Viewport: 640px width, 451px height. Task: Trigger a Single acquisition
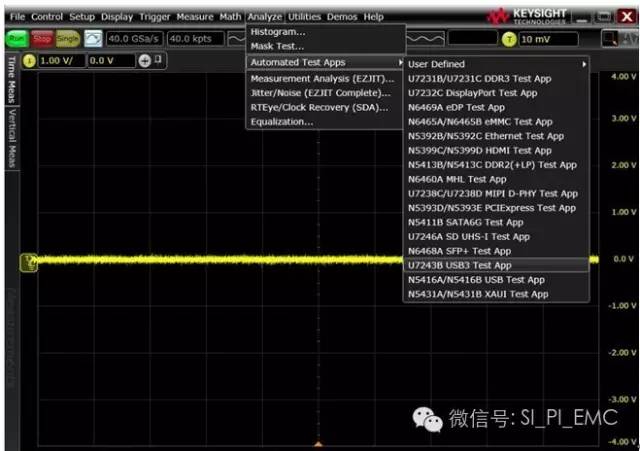tap(67, 38)
